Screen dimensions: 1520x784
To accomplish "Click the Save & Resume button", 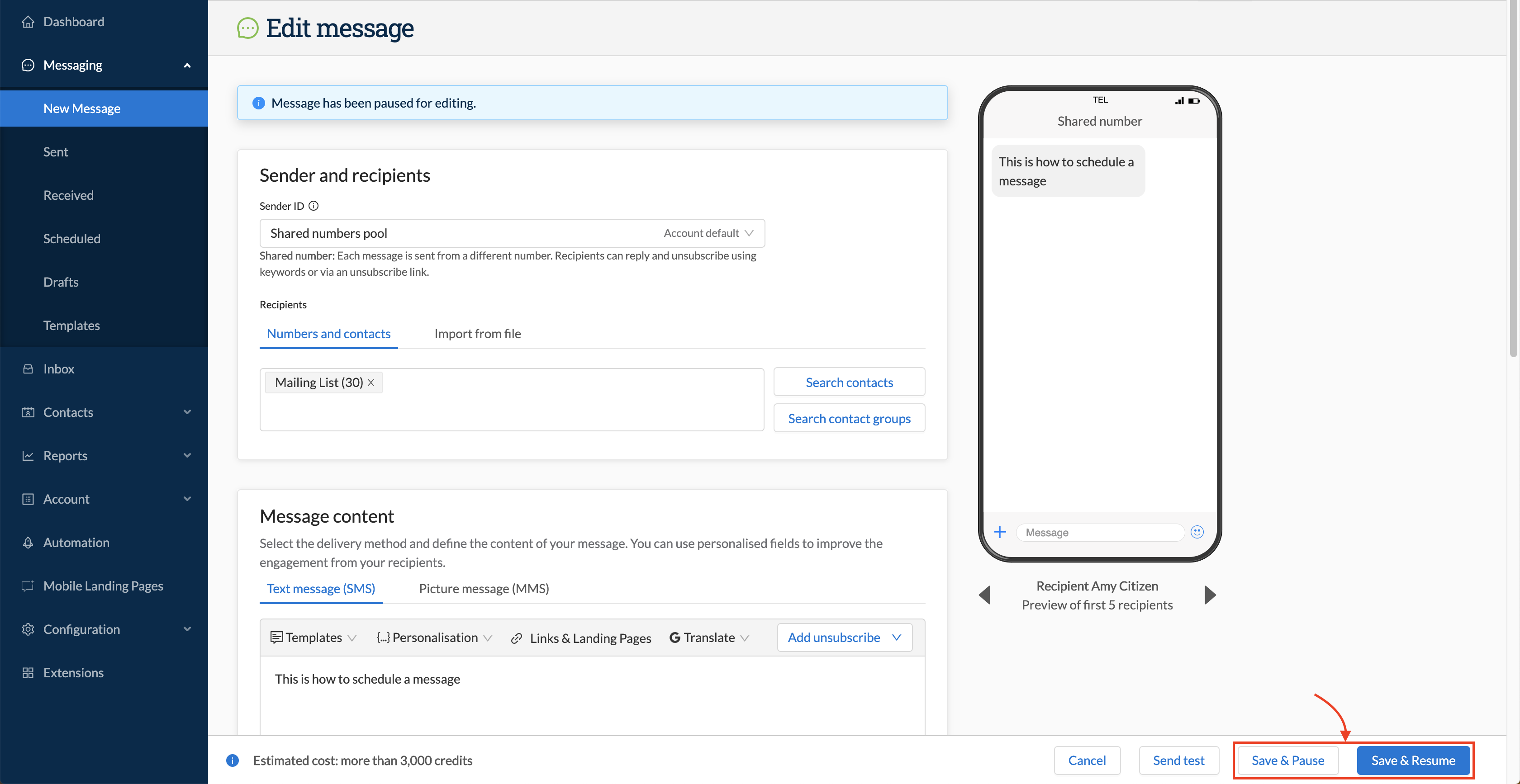I will 1413,760.
